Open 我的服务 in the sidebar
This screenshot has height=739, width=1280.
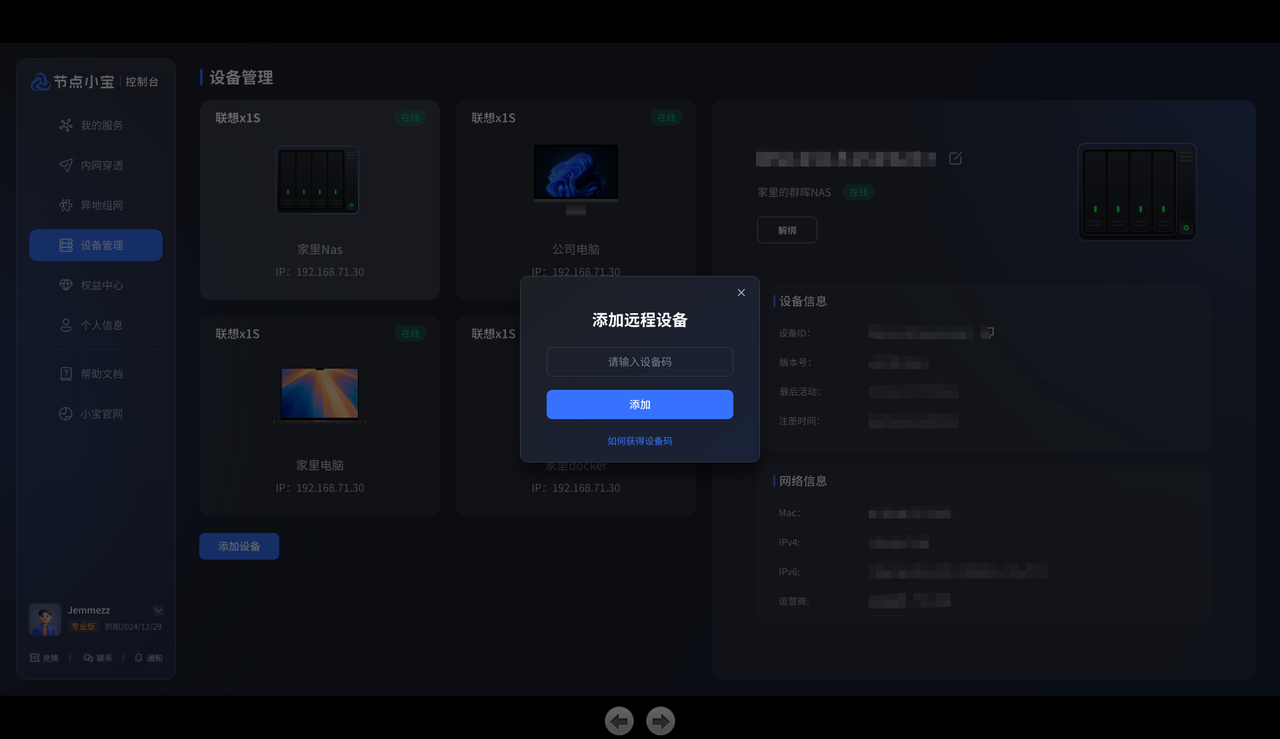96,125
